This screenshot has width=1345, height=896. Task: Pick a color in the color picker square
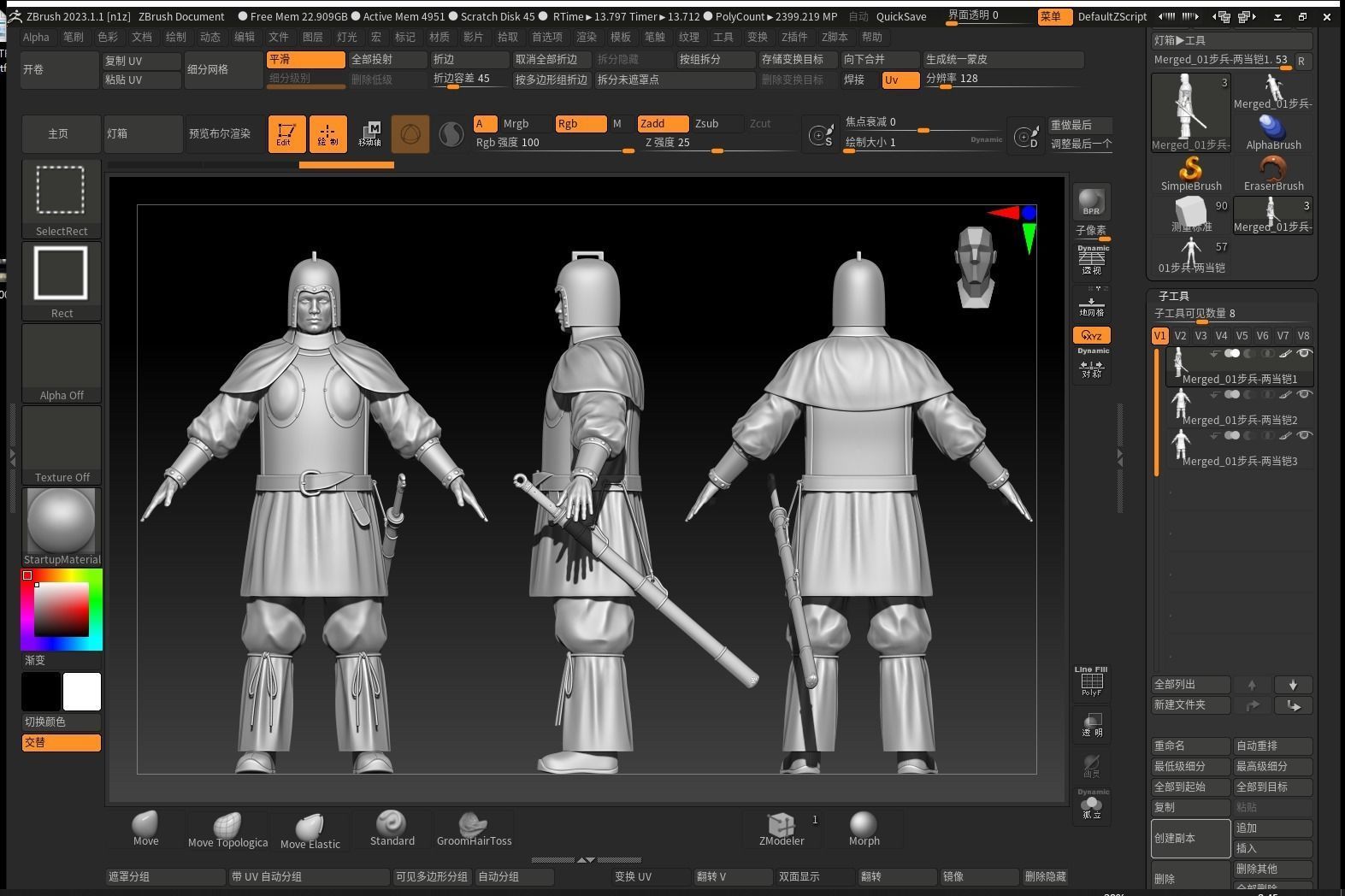[62, 609]
